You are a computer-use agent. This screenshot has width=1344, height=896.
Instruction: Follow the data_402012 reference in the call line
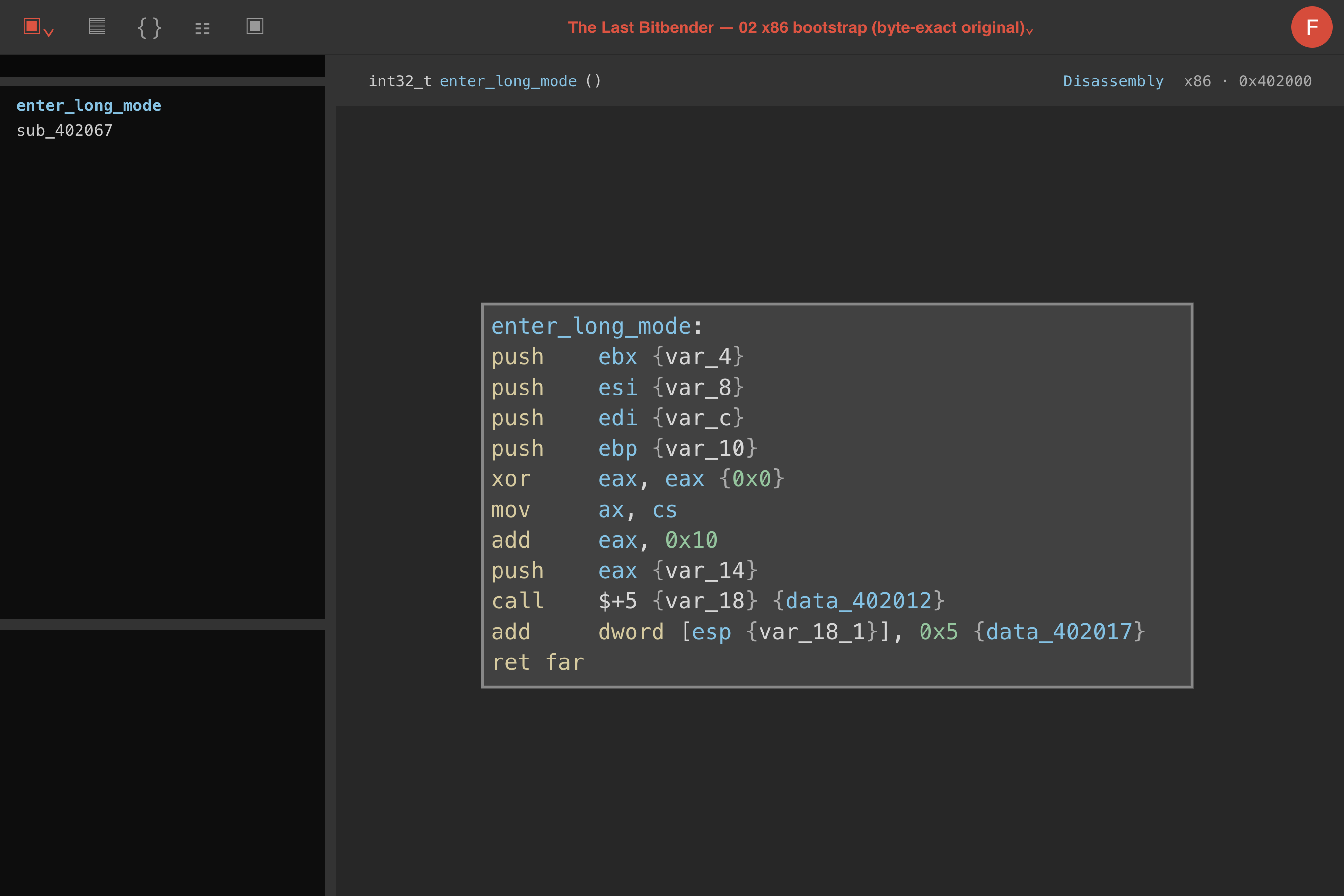859,601
